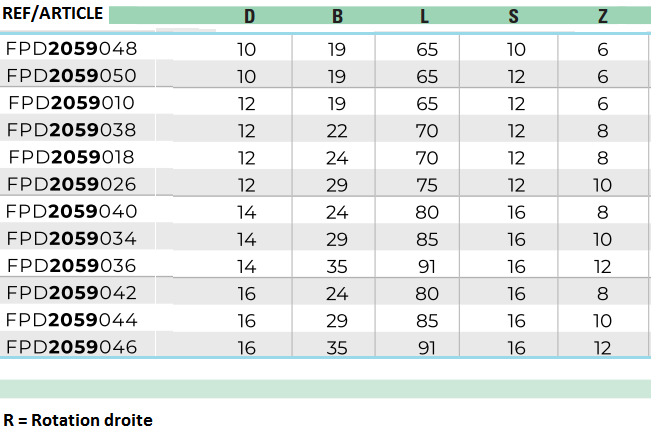Select article reference FPD2059036
Image resolution: width=651 pixels, height=438 pixels.
[71, 265]
